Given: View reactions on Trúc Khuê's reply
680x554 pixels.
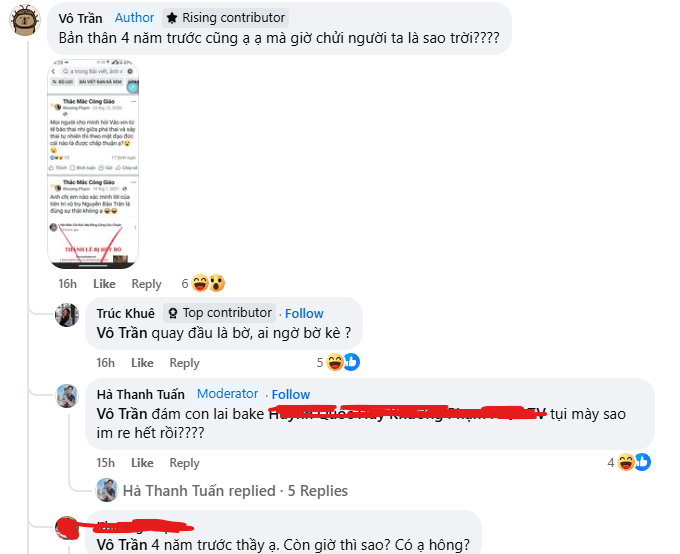Looking at the screenshot, I should pos(338,362).
